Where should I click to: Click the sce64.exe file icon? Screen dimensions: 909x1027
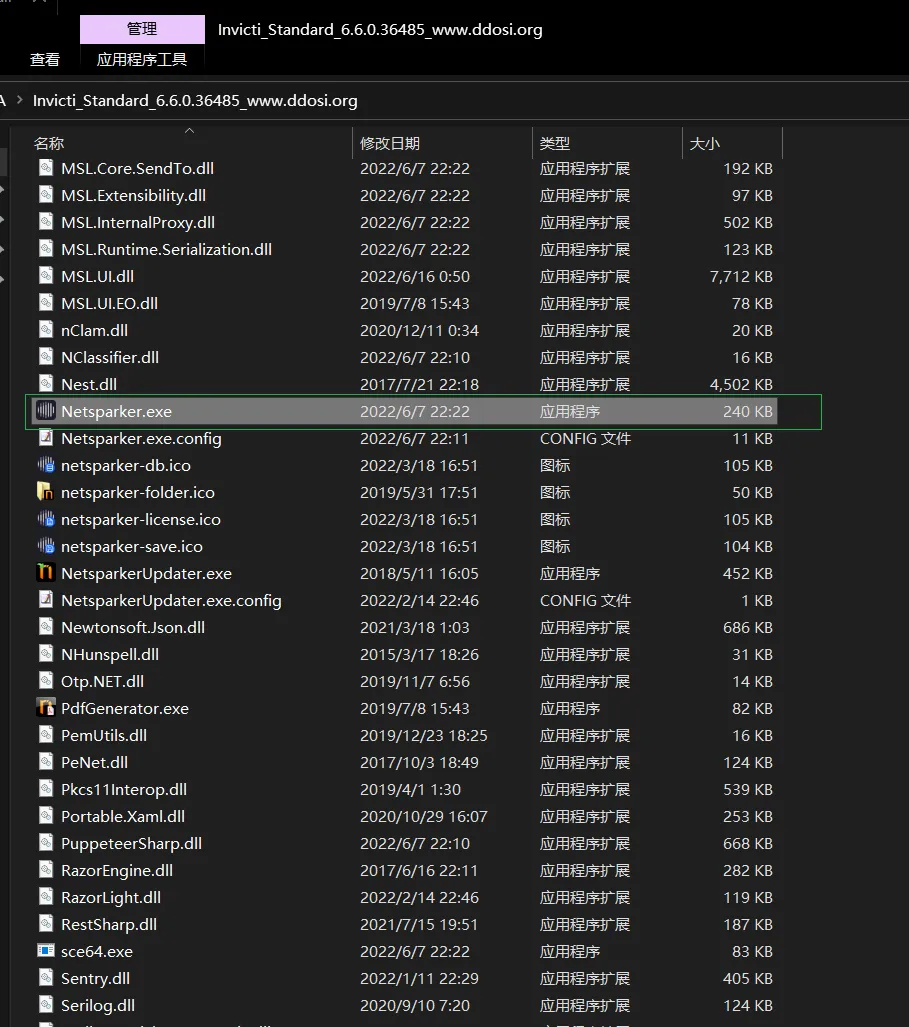coord(46,950)
